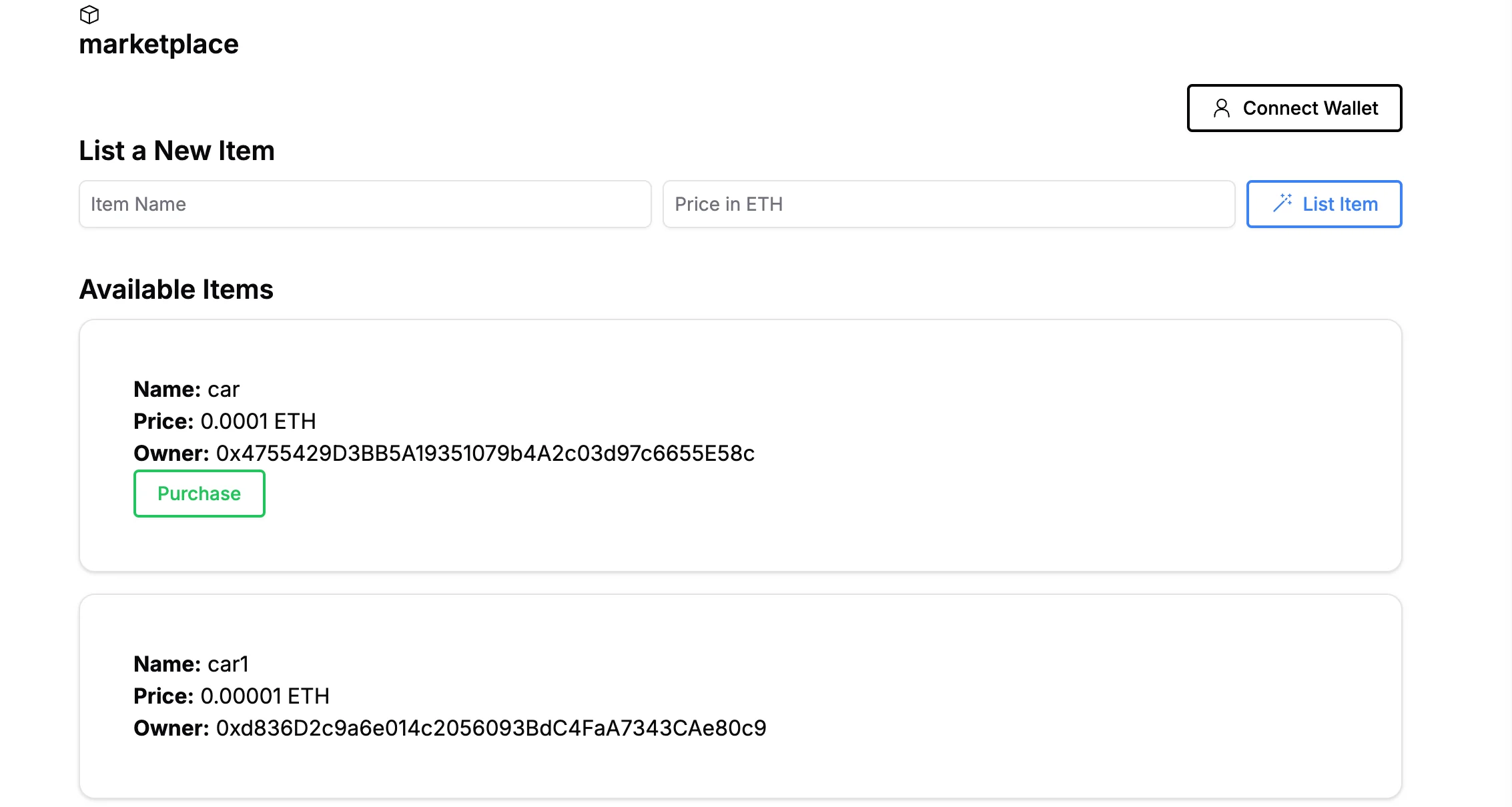This screenshot has height=807, width=1512.
Task: Click the name car1 on the second card
Action: click(227, 664)
